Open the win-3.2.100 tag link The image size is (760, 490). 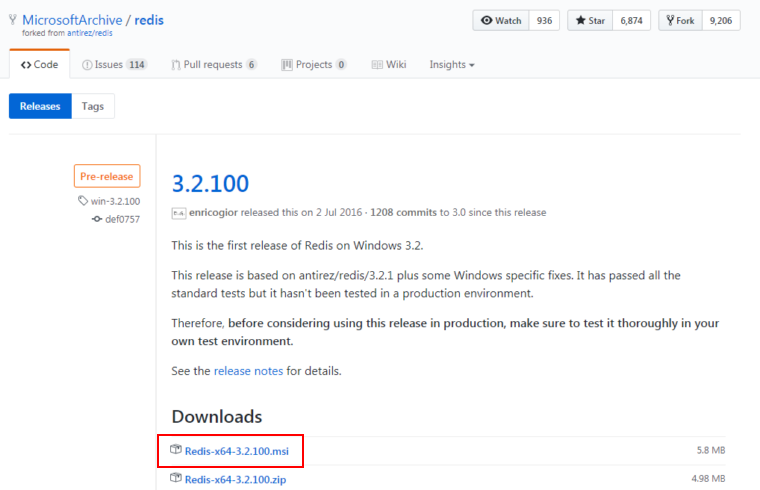(115, 201)
